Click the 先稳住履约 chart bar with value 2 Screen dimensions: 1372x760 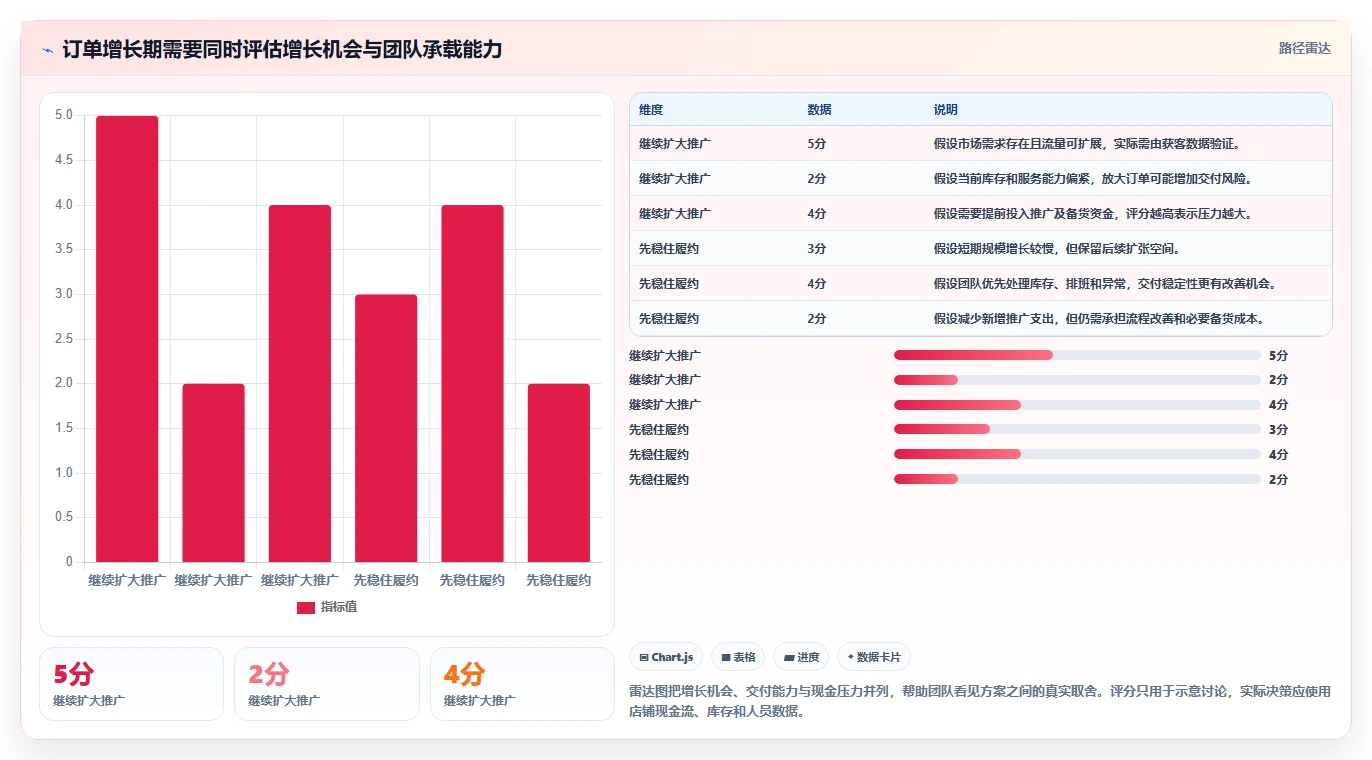(x=559, y=473)
